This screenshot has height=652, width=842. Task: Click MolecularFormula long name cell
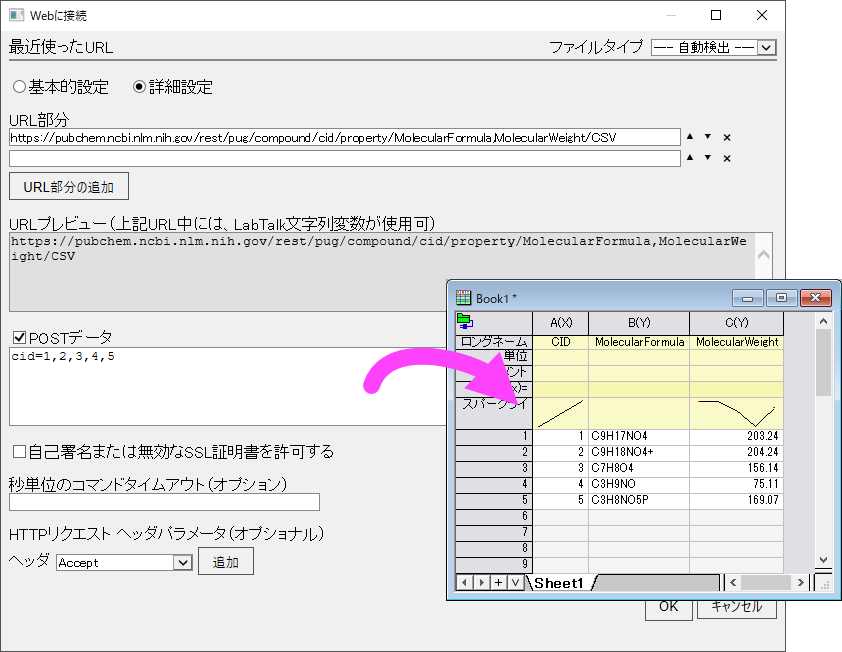(639, 342)
